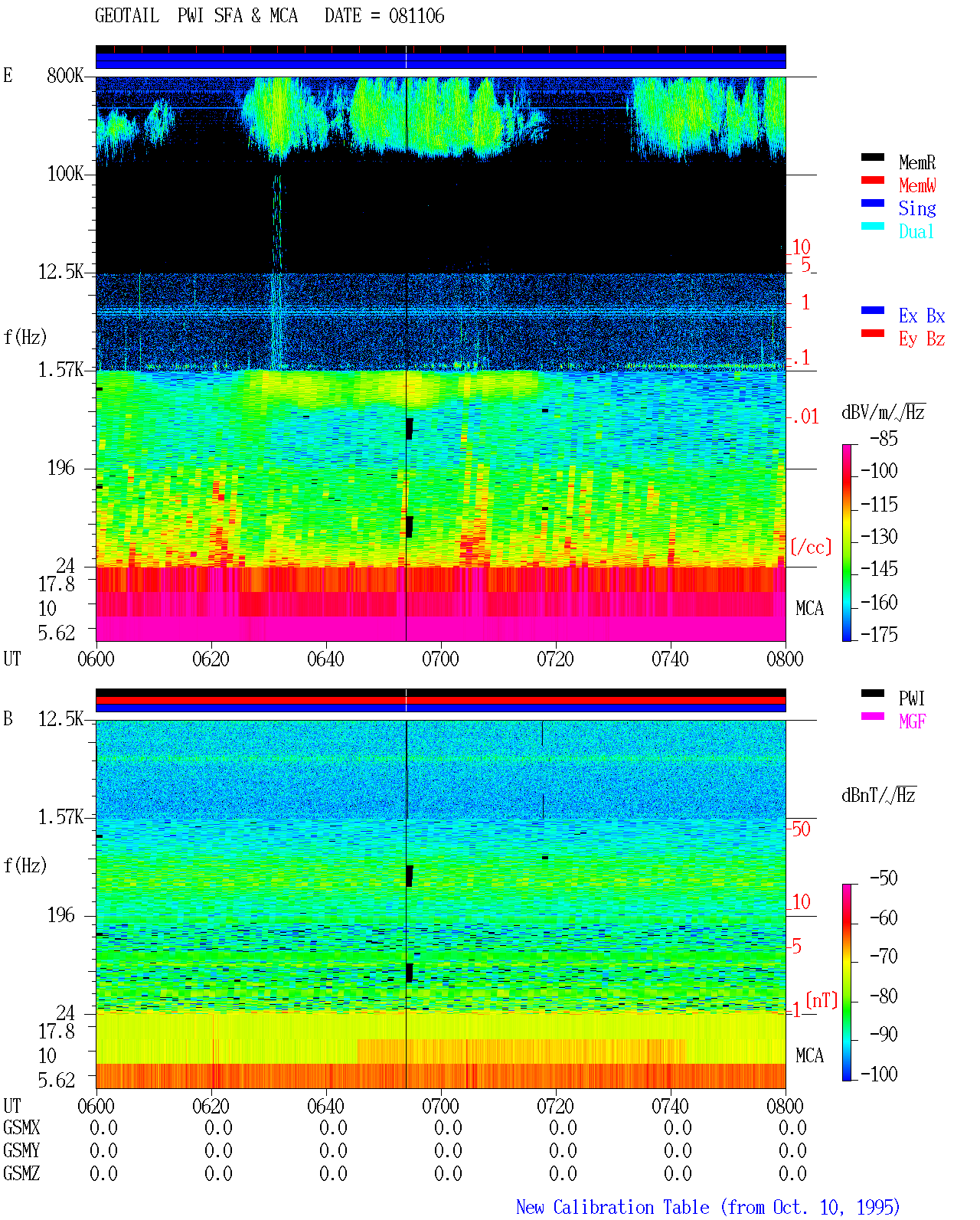Click the red [nT] unit label
980x1220 pixels.
click(x=822, y=1000)
